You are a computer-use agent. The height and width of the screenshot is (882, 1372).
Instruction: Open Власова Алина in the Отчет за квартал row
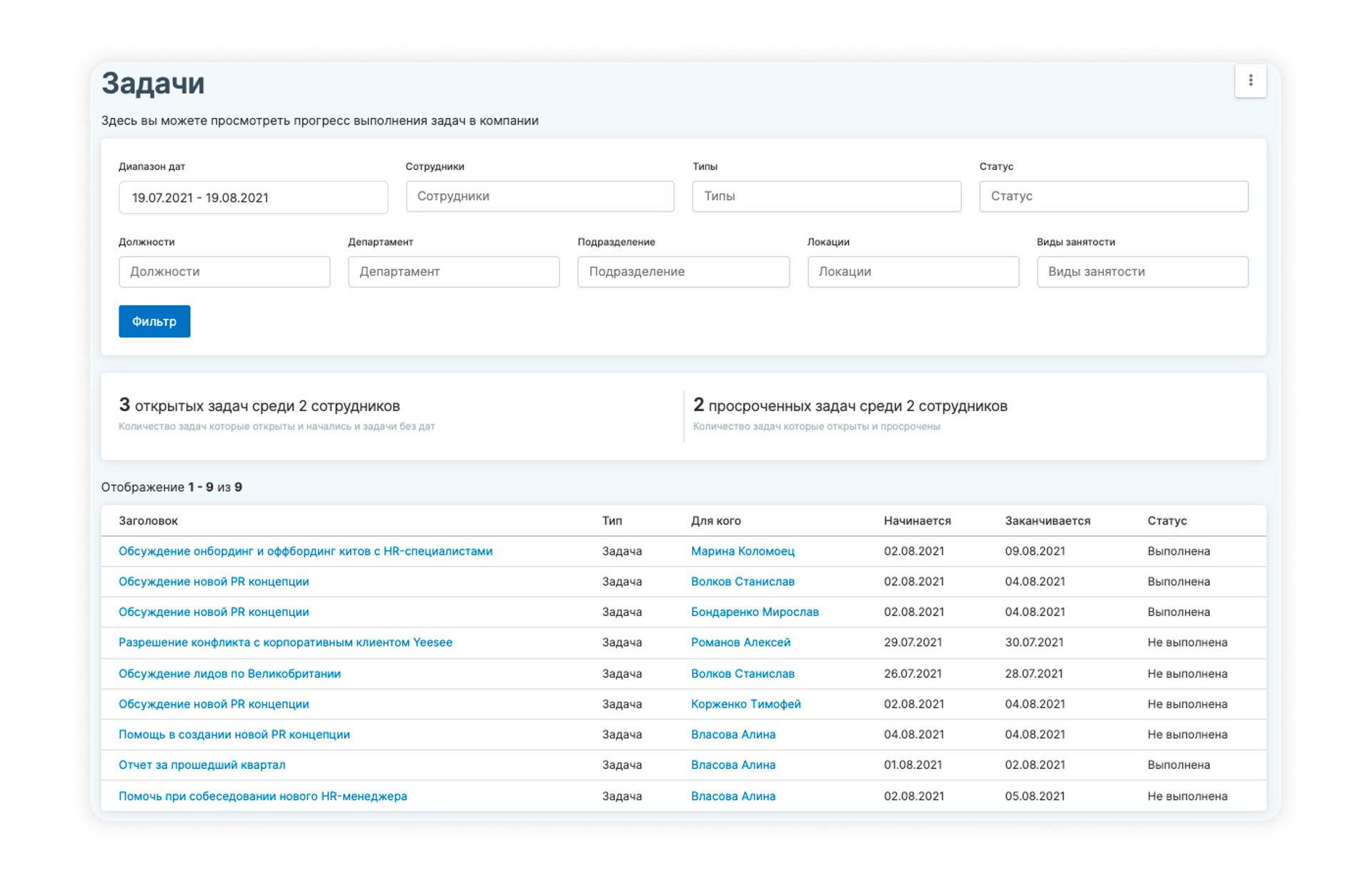(x=733, y=765)
